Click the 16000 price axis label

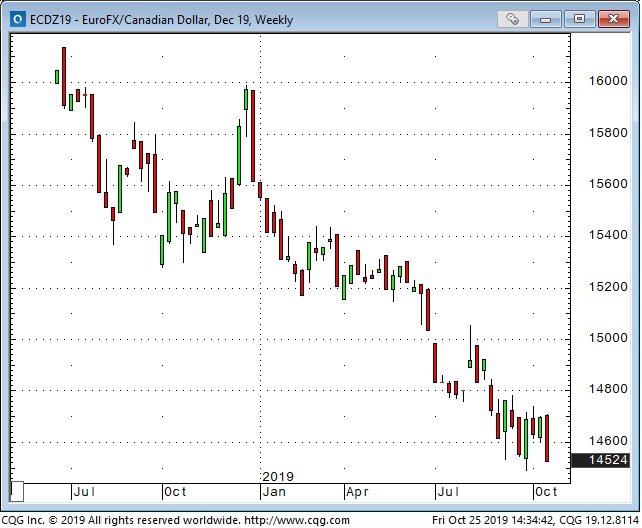(608, 81)
